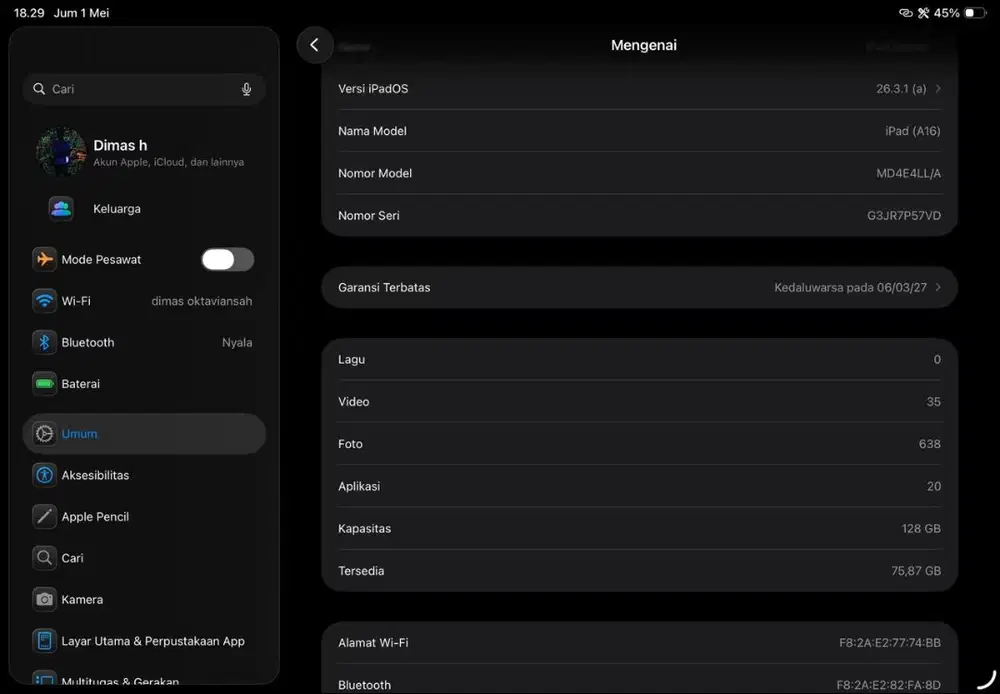This screenshot has width=1000, height=694.
Task: Tap the microphone icon in search field
Action: pyautogui.click(x=246, y=89)
